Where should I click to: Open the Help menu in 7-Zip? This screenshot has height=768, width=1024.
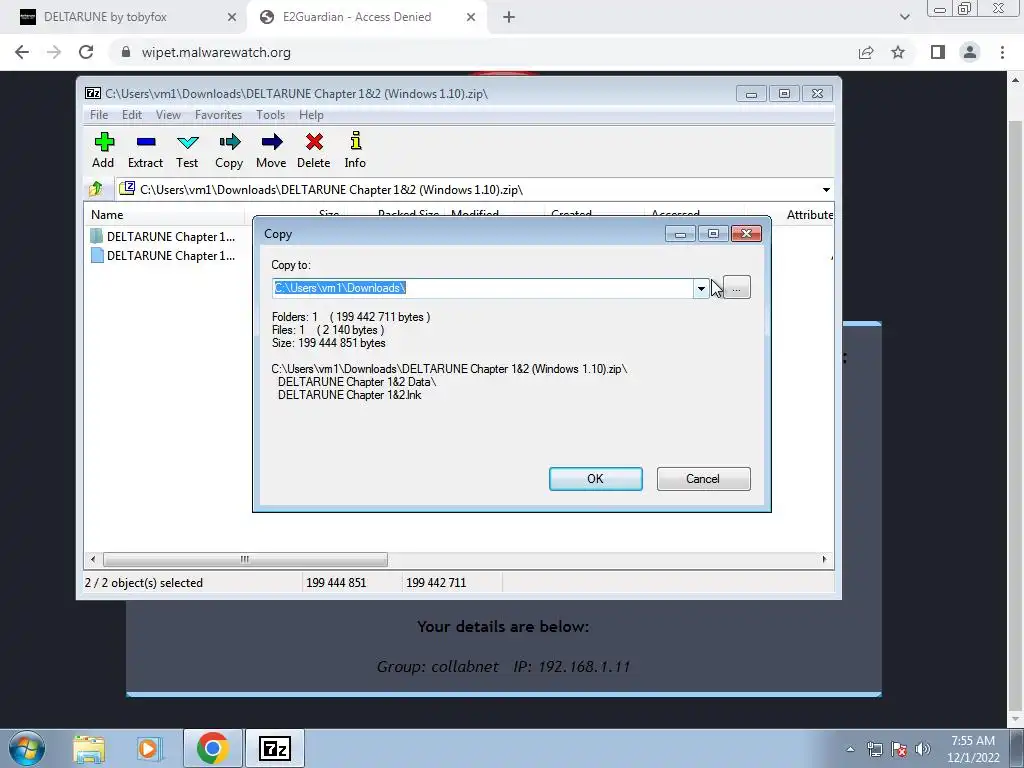pos(311,115)
